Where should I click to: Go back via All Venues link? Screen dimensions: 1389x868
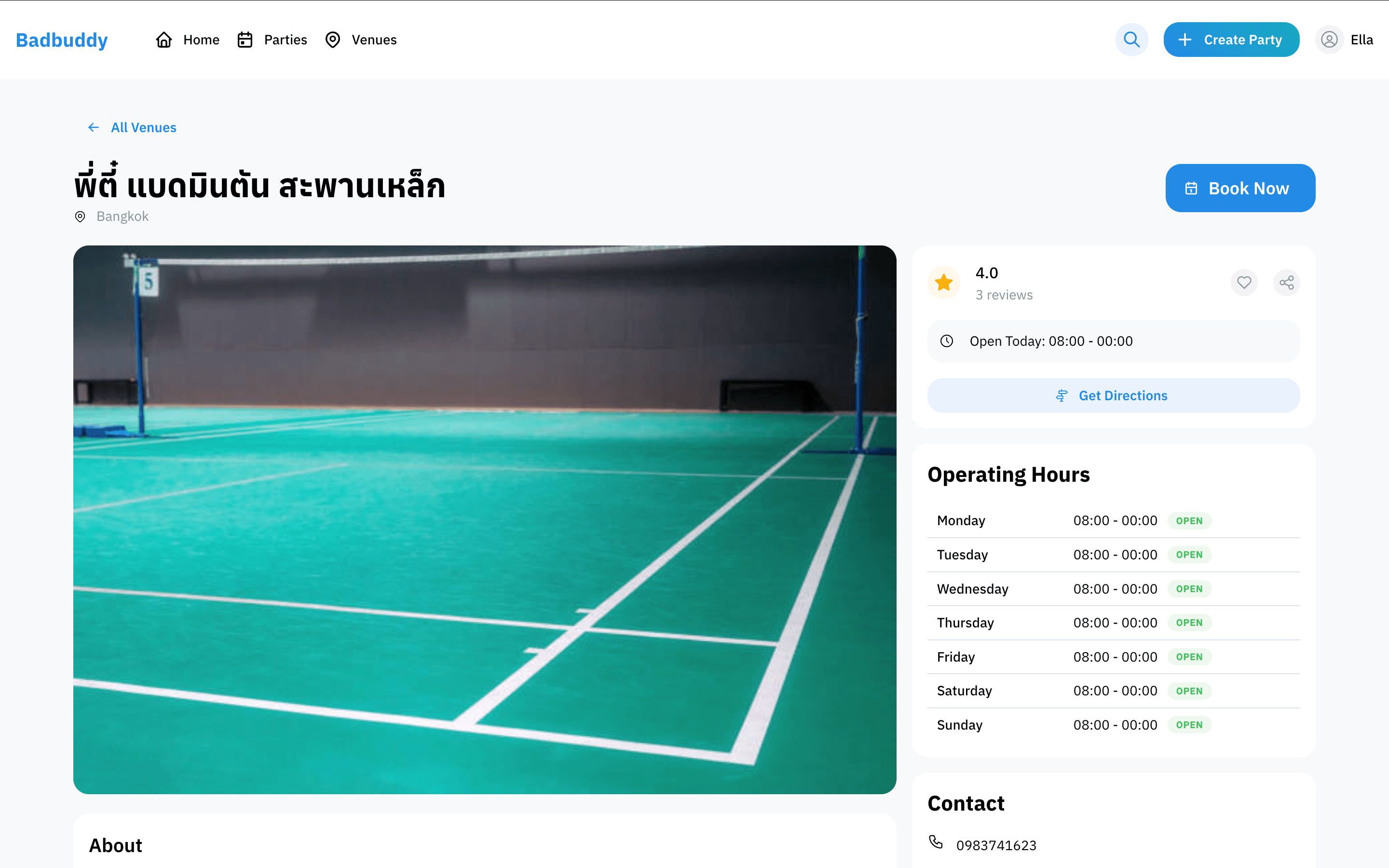click(132, 127)
